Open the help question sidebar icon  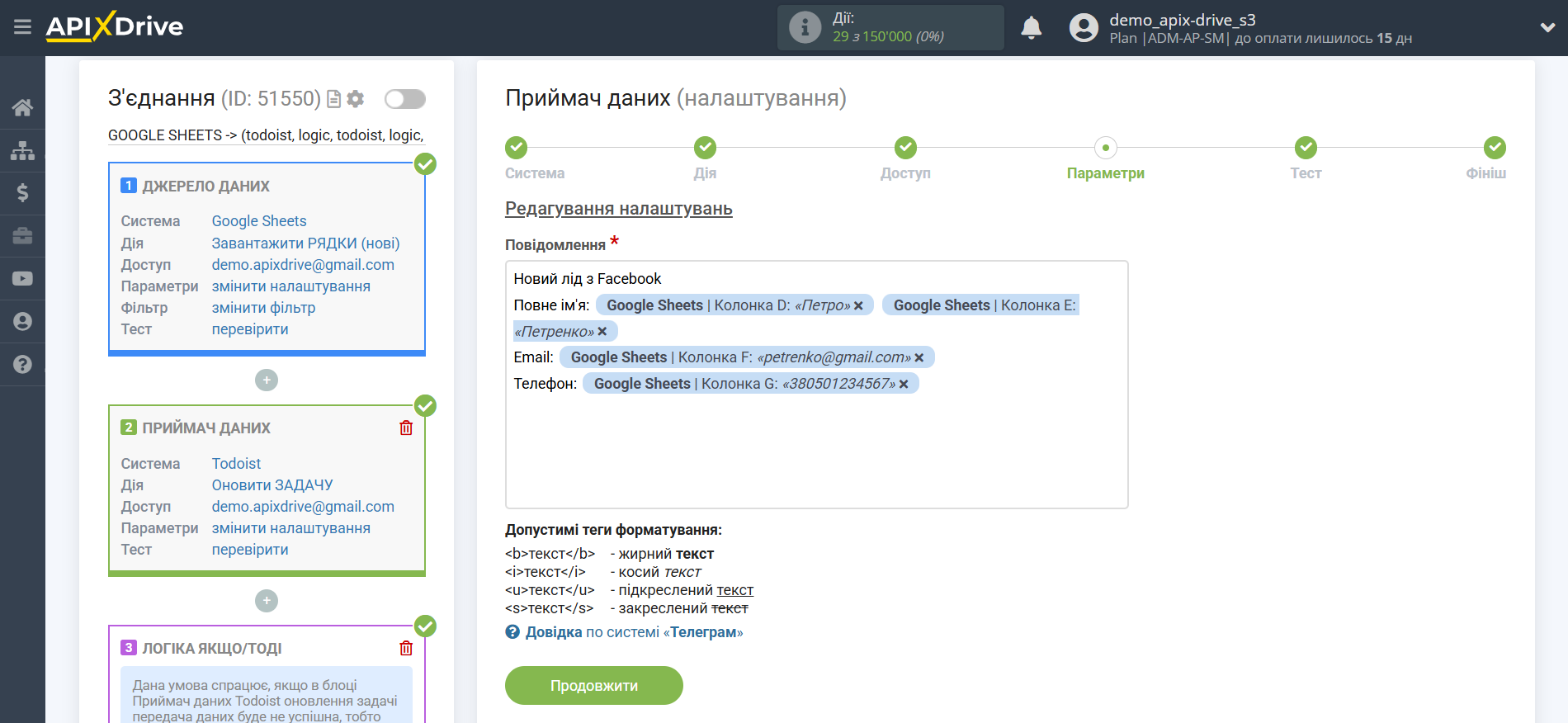pyautogui.click(x=22, y=364)
